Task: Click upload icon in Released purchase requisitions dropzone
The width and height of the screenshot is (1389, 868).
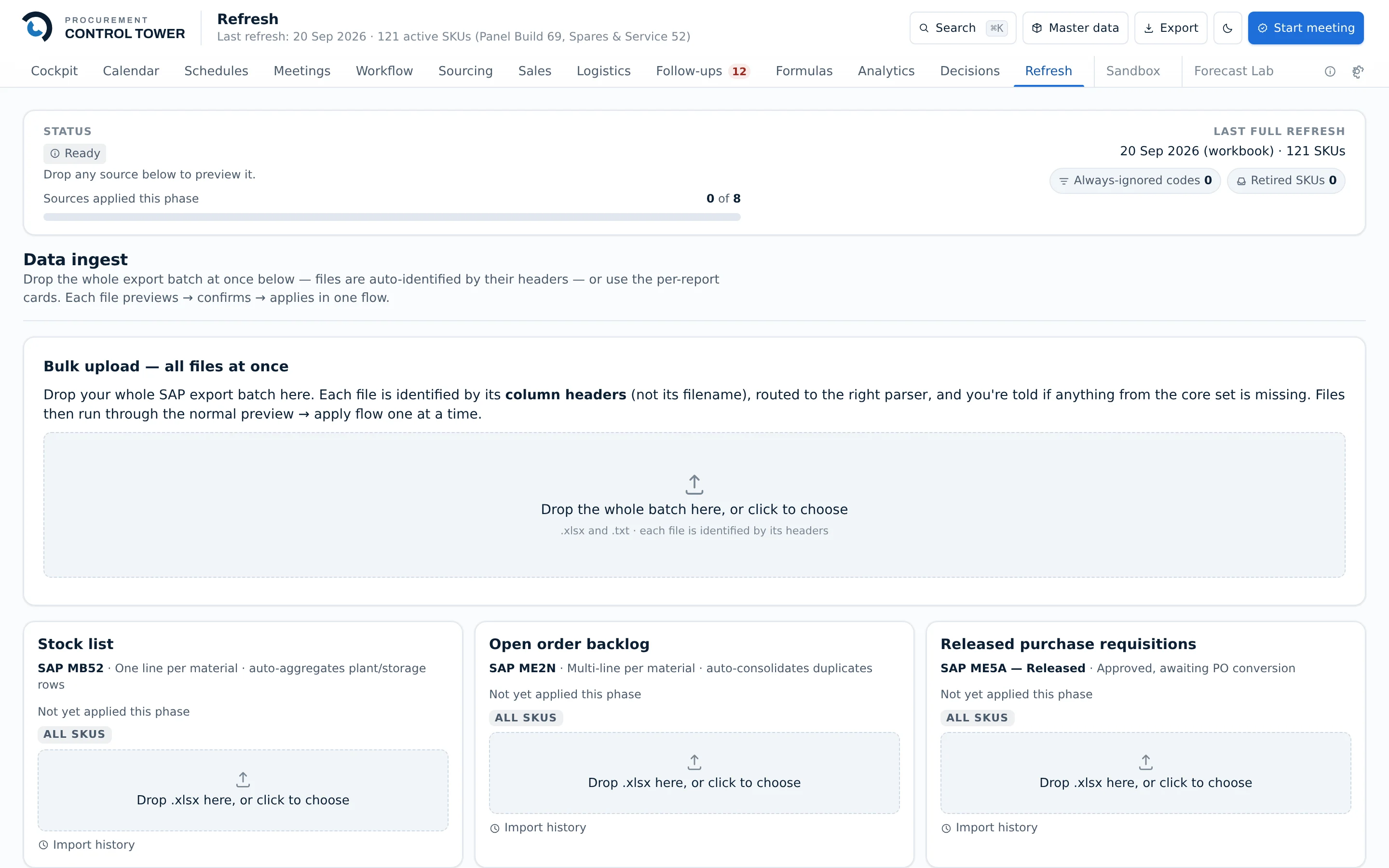Action: coord(1145,762)
